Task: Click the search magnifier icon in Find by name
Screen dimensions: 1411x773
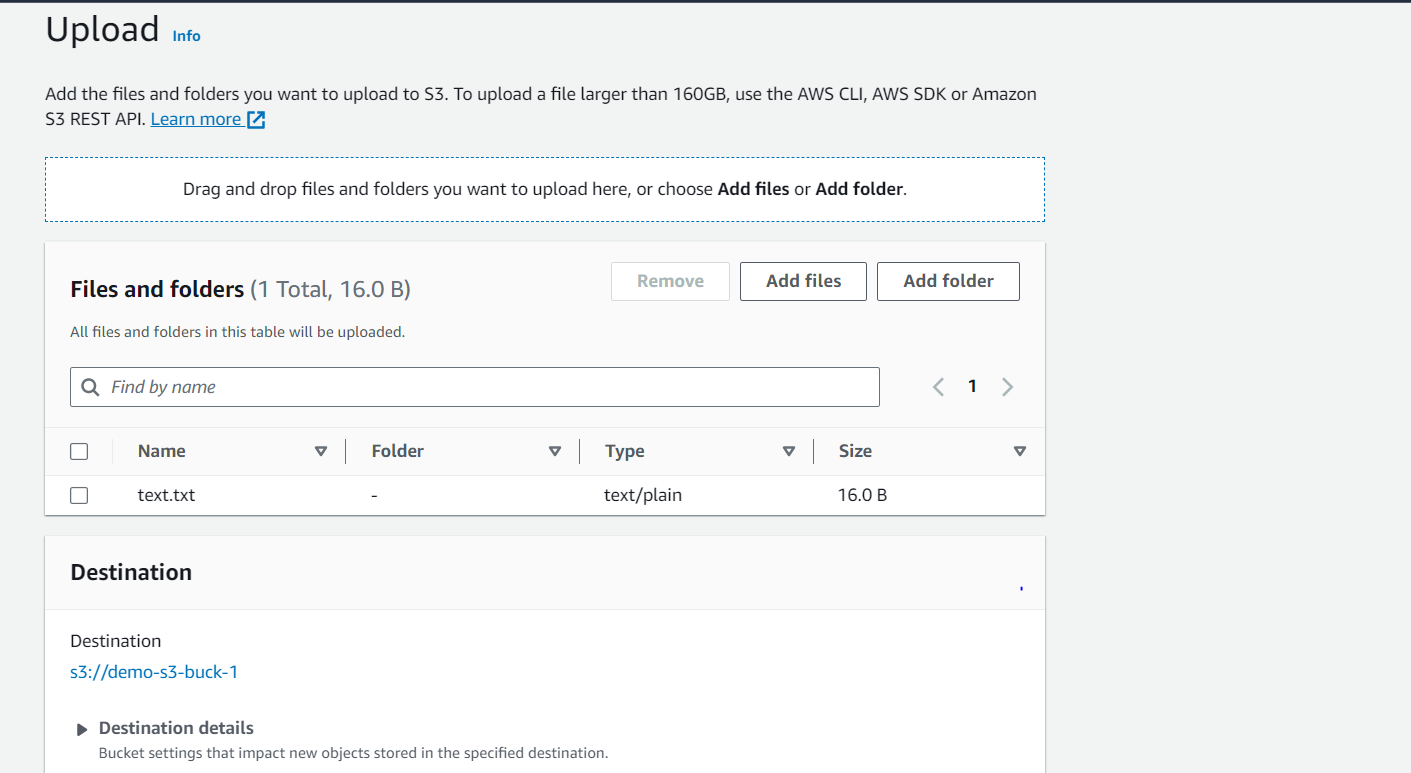Action: point(90,387)
